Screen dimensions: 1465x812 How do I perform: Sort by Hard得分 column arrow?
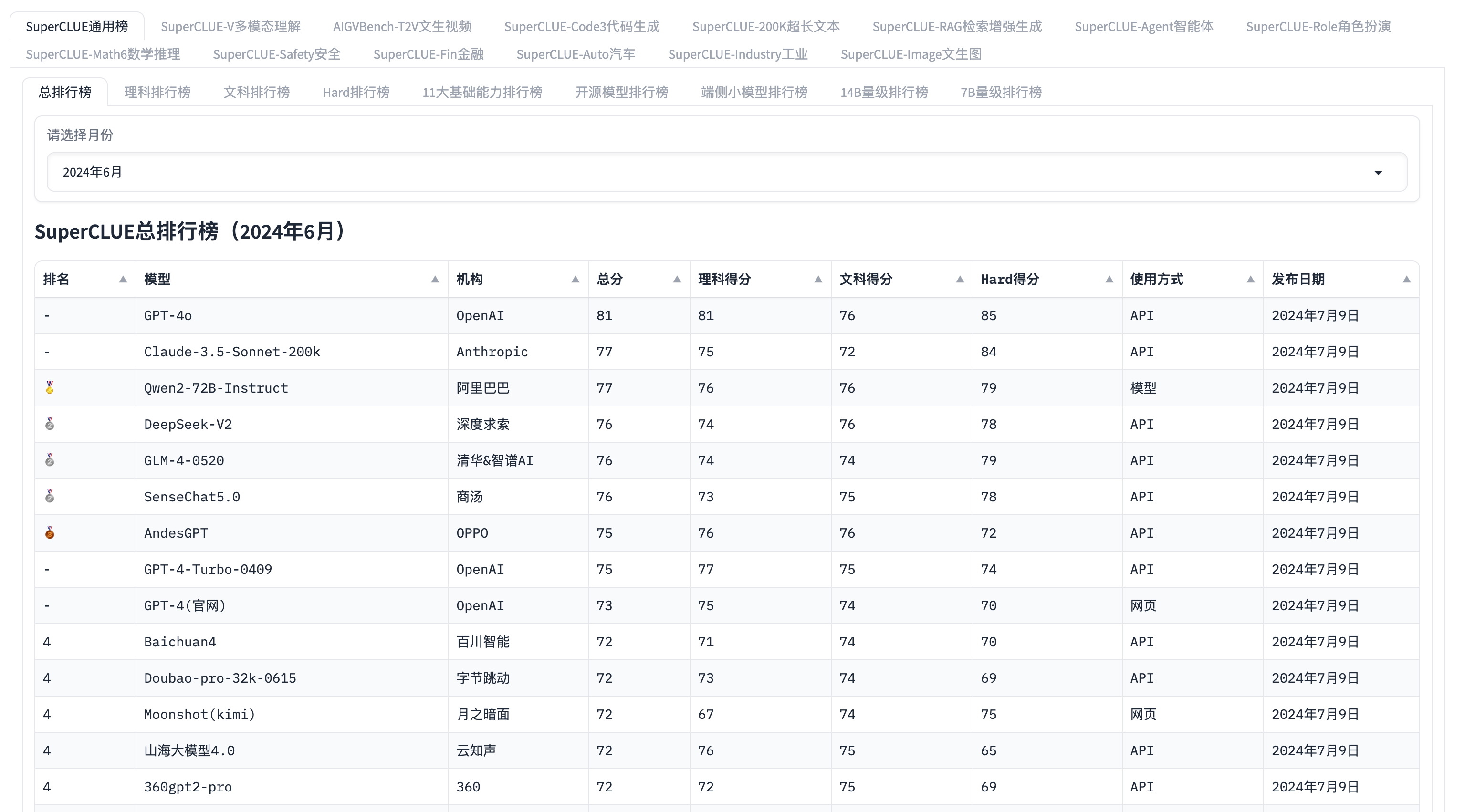pyautogui.click(x=1109, y=279)
